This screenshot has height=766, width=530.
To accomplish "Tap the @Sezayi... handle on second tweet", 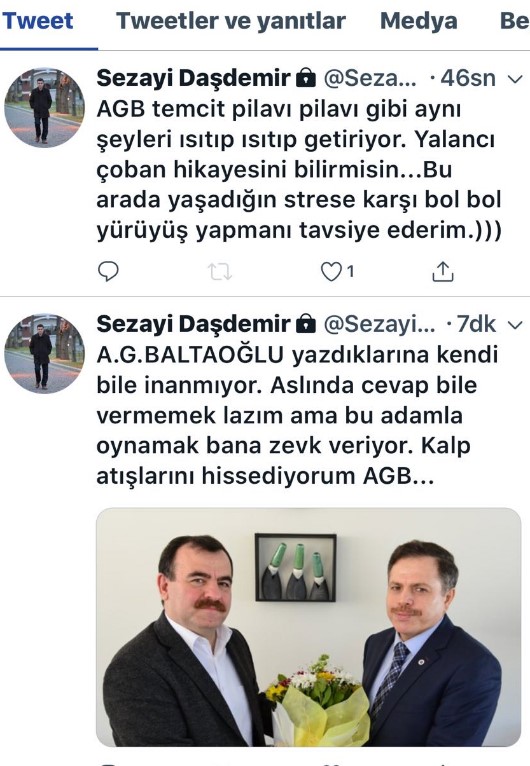I will click(380, 324).
